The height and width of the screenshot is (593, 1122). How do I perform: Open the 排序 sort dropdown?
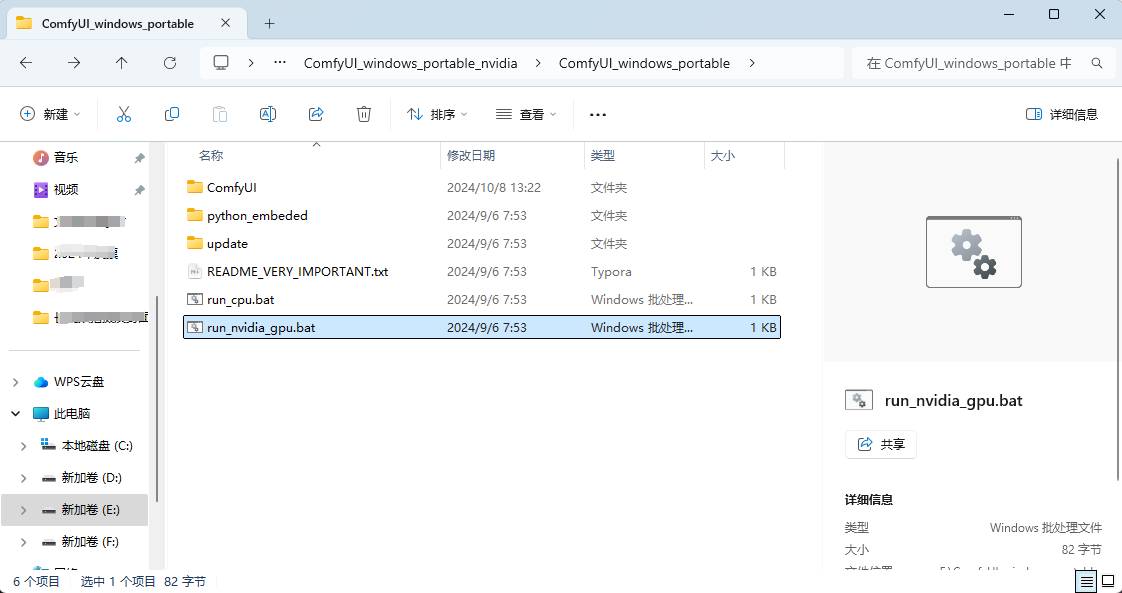tap(437, 114)
